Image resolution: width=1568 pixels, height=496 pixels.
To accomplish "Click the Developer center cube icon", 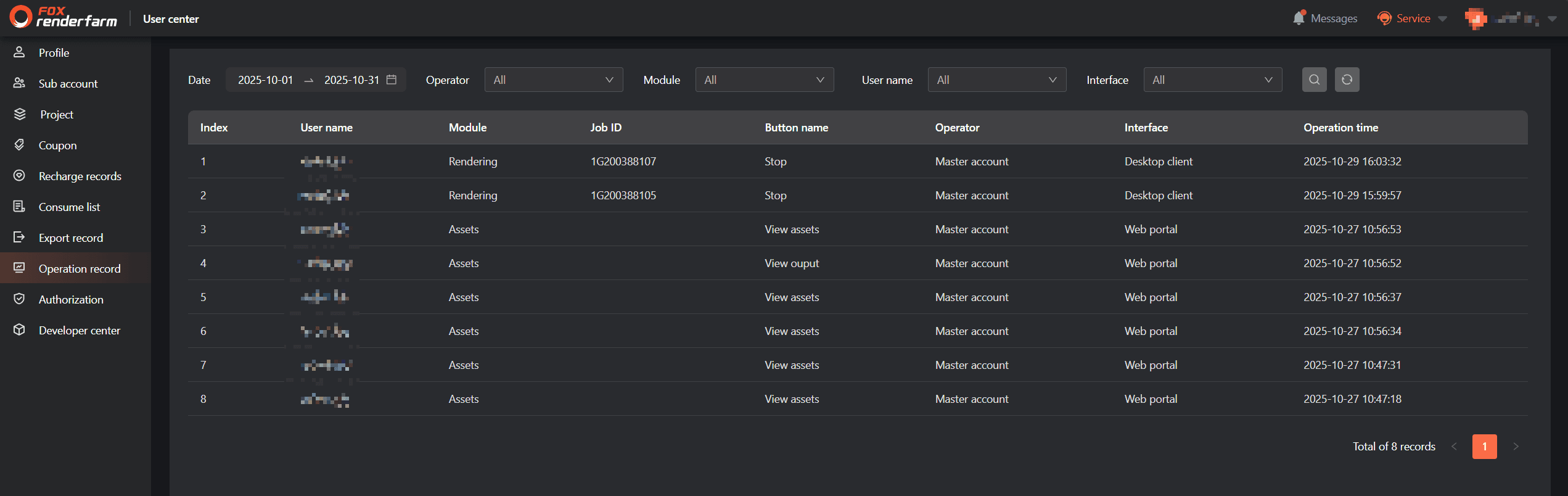I will pos(19,330).
